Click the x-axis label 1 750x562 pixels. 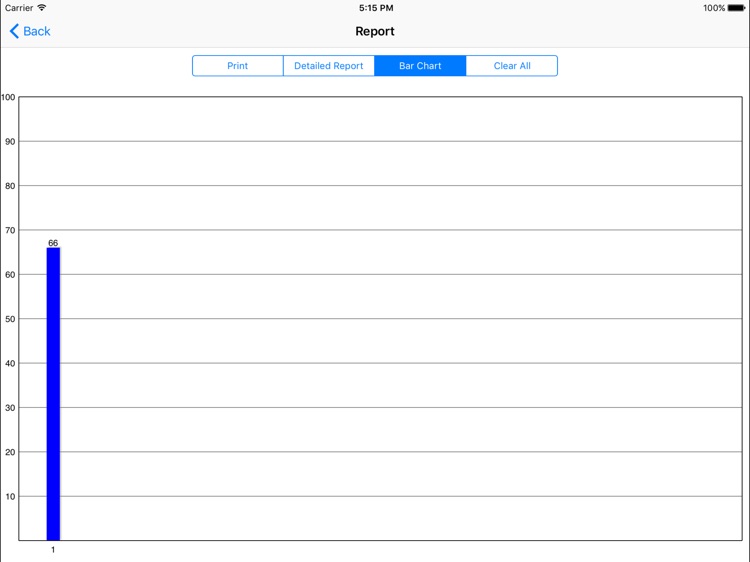[x=53, y=550]
